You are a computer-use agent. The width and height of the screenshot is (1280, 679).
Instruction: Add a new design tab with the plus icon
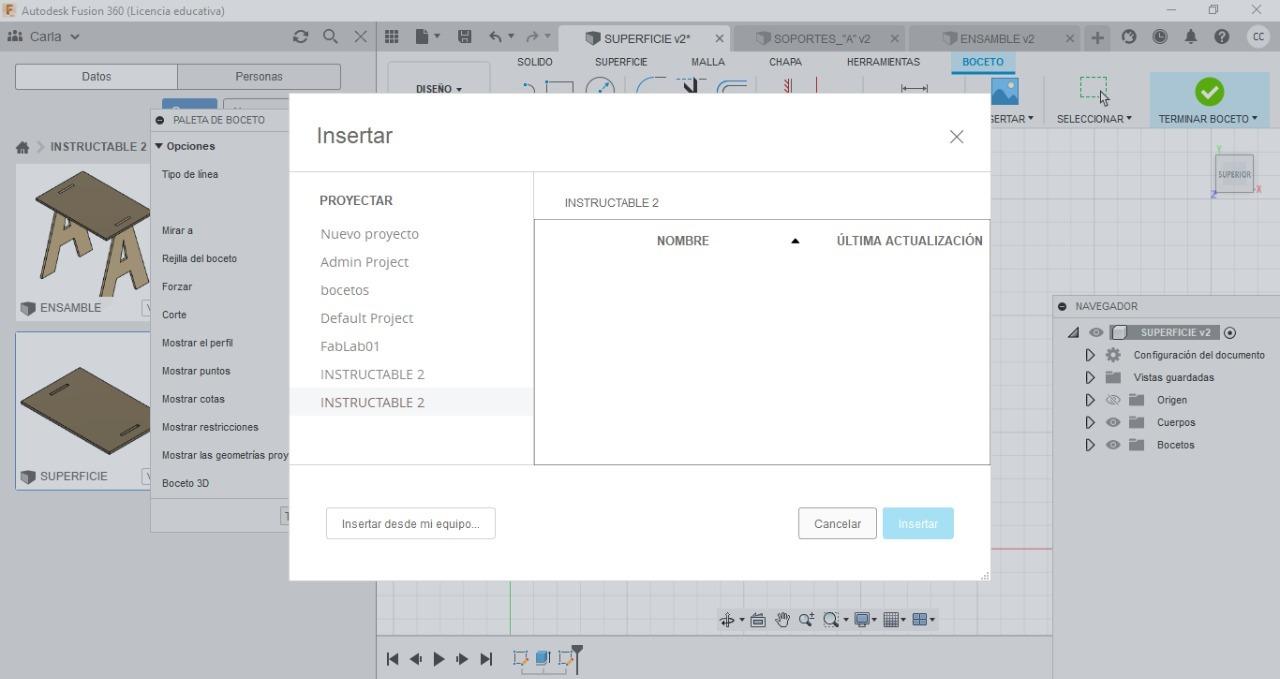coord(1097,38)
